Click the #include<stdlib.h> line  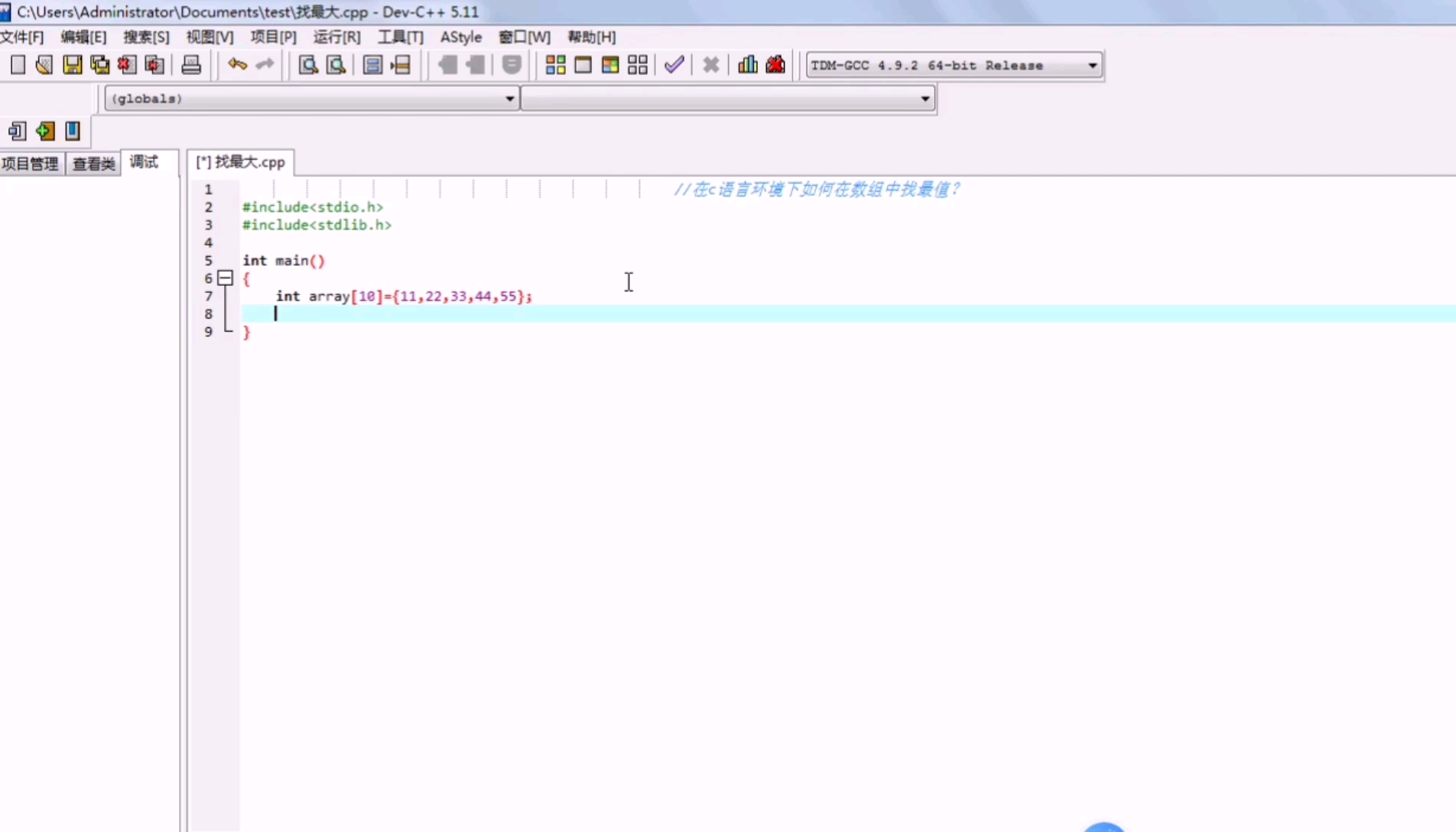click(317, 225)
